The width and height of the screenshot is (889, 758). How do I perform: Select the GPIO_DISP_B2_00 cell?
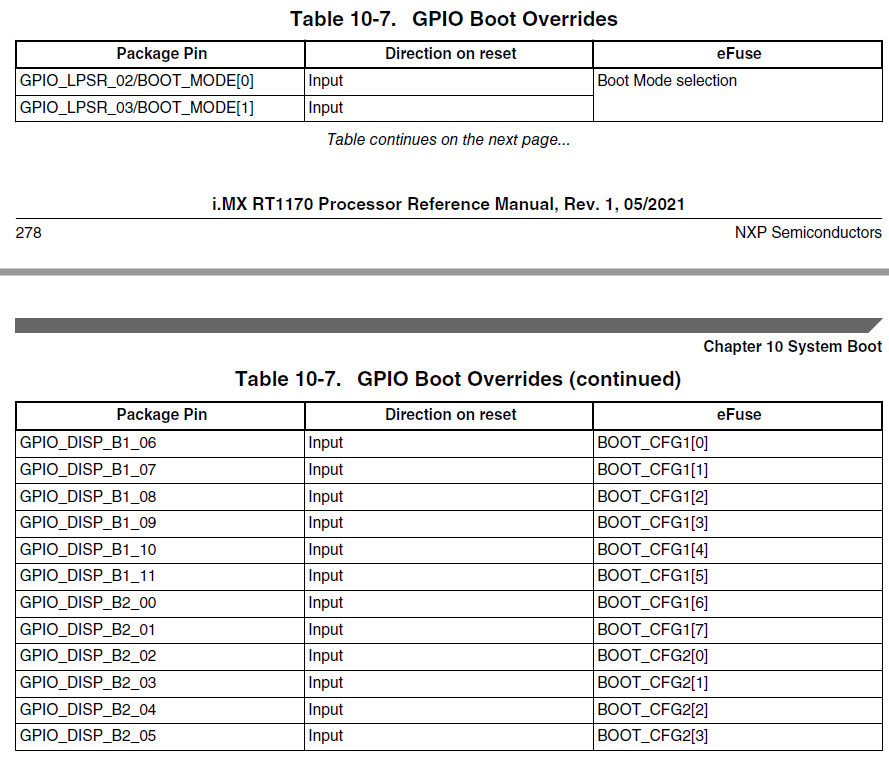(x=160, y=603)
